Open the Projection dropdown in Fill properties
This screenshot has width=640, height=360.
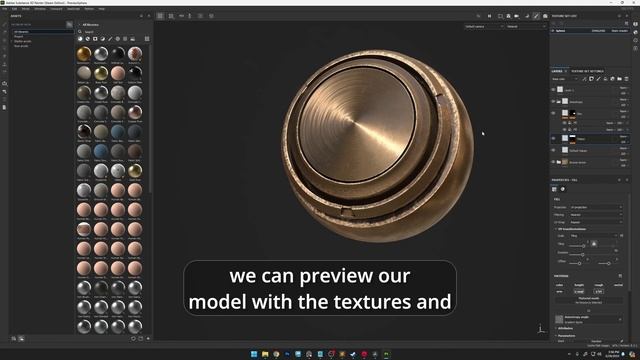[596, 207]
